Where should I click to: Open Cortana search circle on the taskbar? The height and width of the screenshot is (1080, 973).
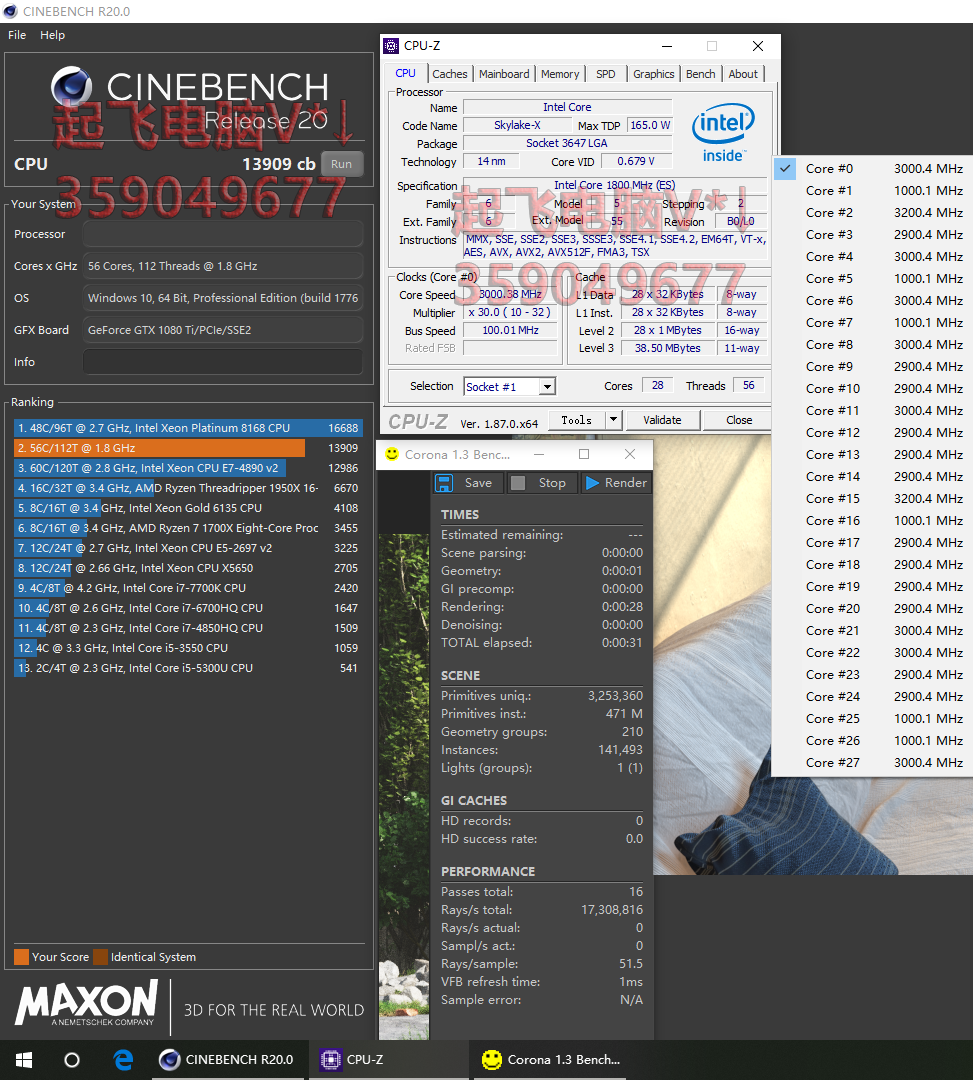tap(72, 1059)
